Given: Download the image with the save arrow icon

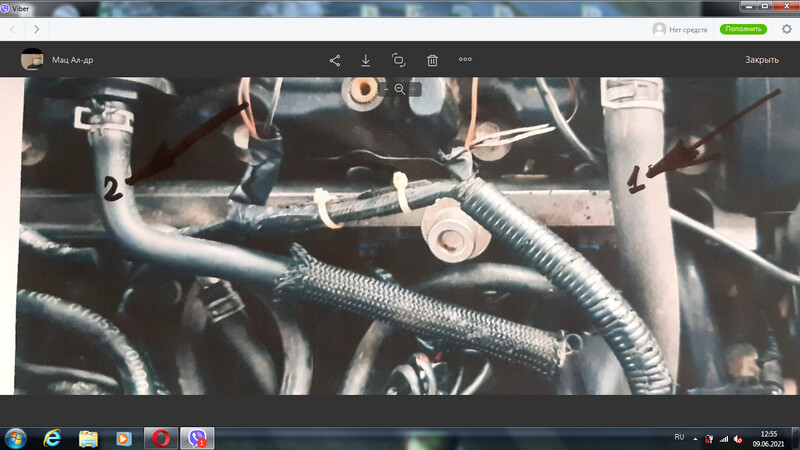Looking at the screenshot, I should (x=366, y=60).
